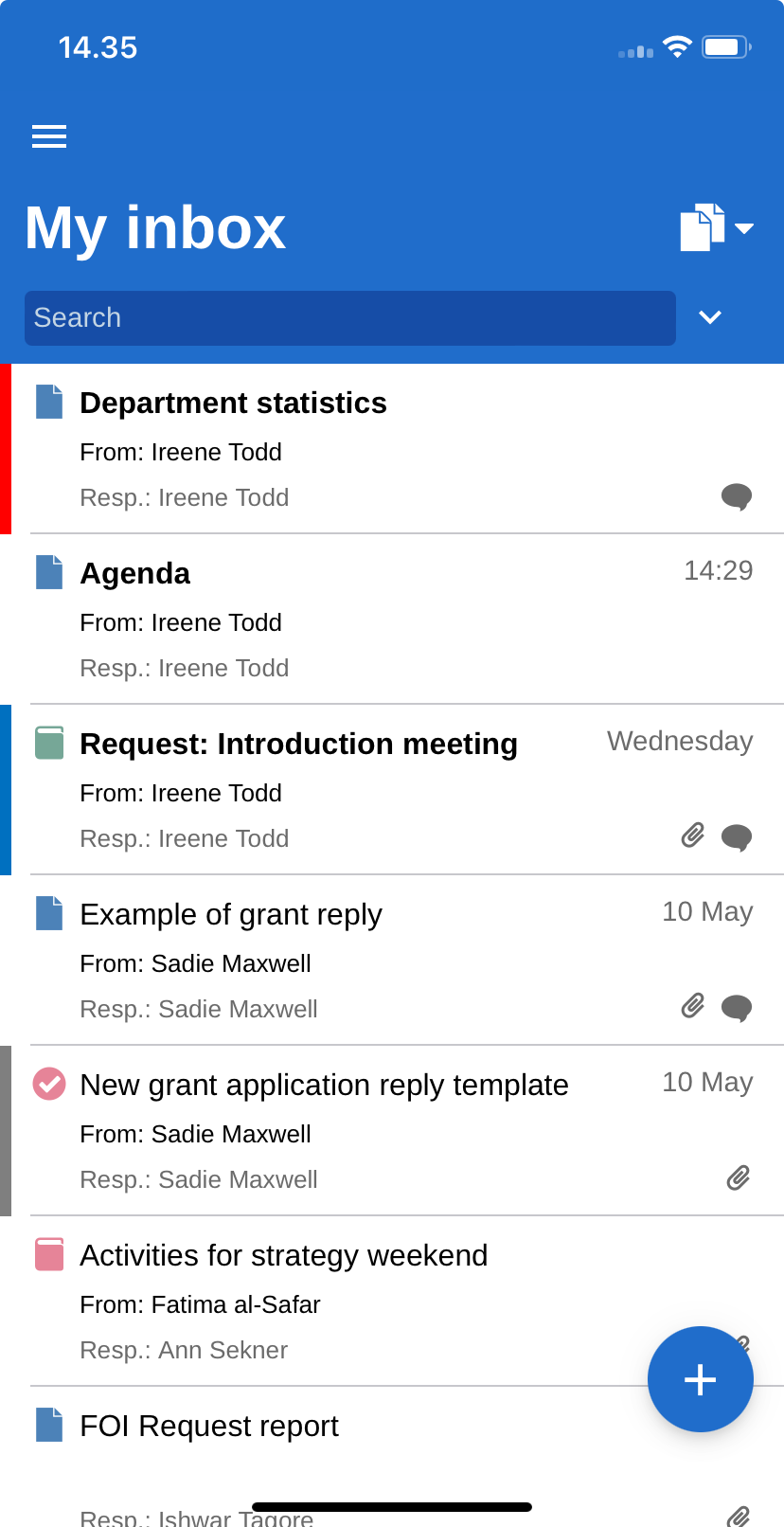
Task: Open the document type selector dropdown
Action: pyautogui.click(x=715, y=227)
